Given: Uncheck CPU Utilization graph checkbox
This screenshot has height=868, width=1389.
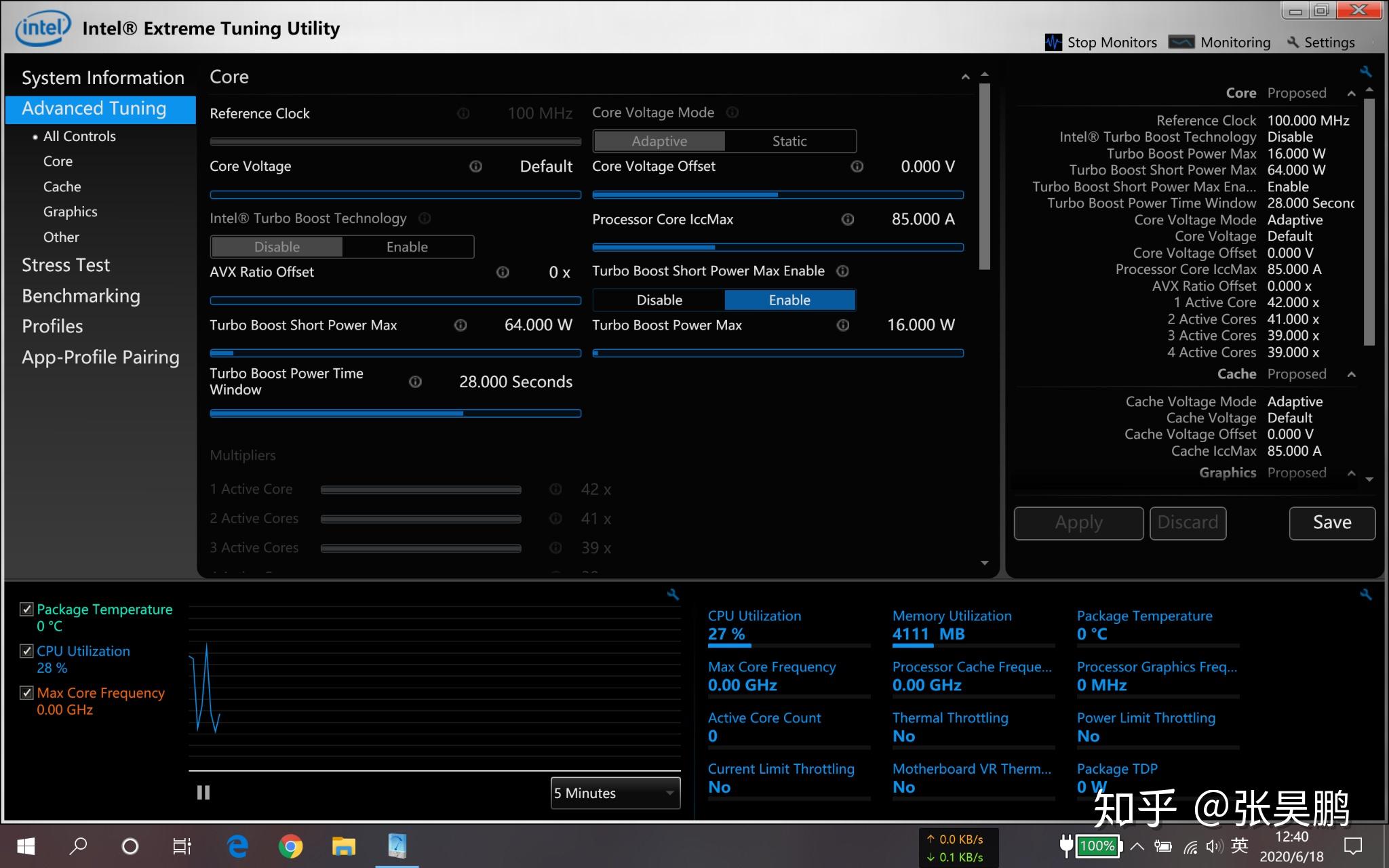Looking at the screenshot, I should 26,651.
